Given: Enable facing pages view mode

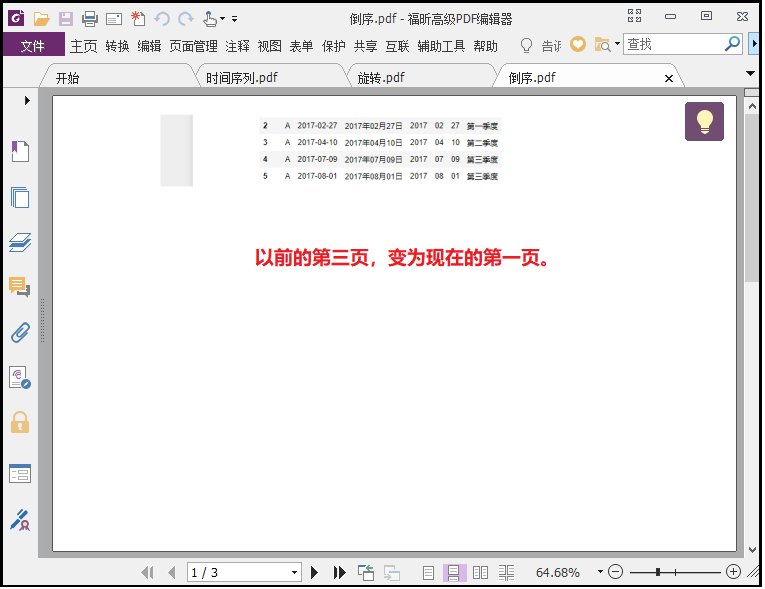Looking at the screenshot, I should click(x=481, y=572).
